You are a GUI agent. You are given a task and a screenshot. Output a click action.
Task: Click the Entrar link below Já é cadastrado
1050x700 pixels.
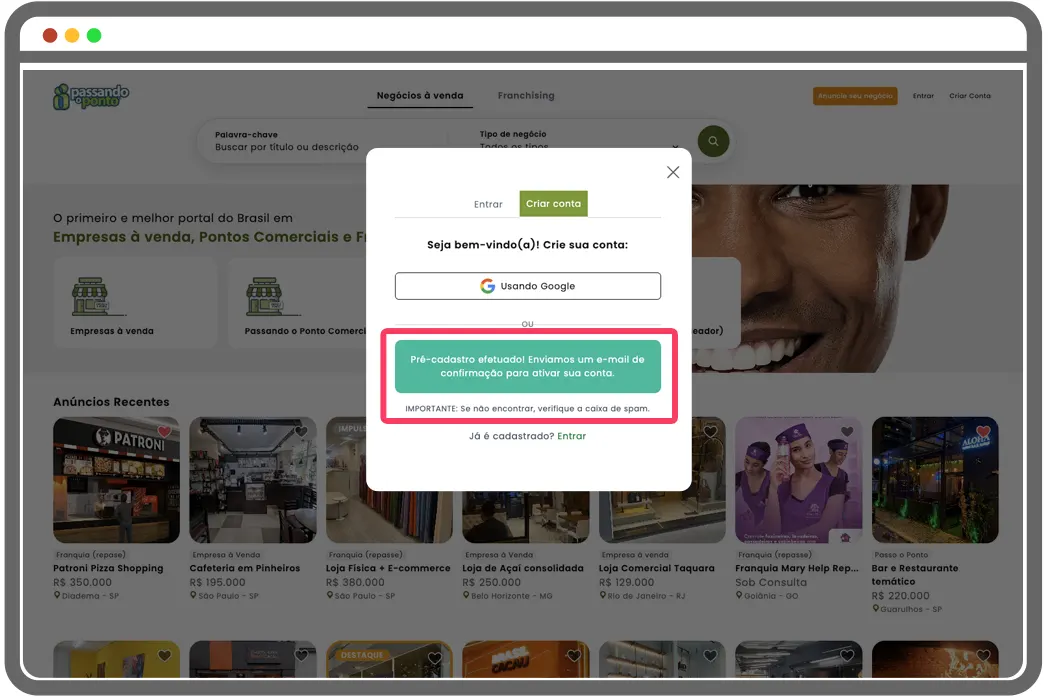(572, 436)
